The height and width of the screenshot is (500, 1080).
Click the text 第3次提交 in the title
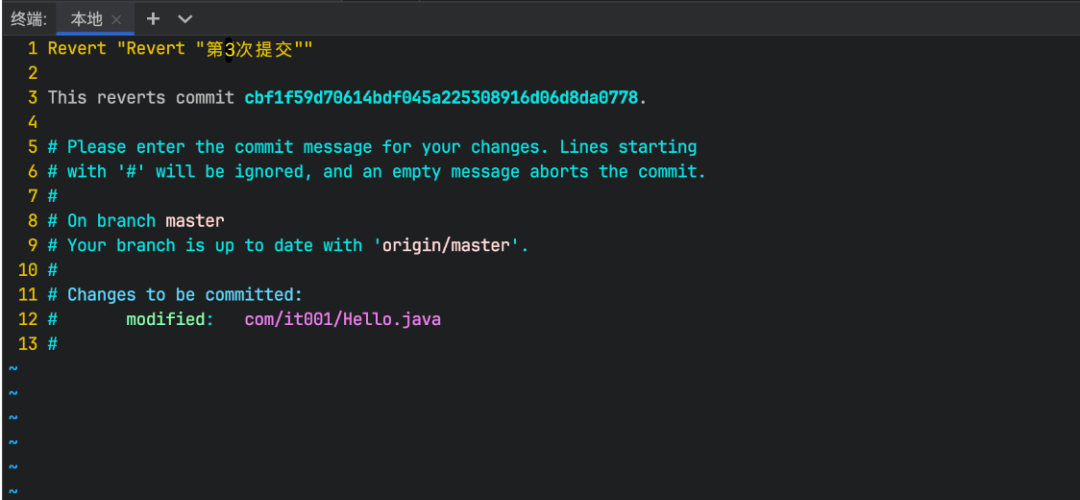(x=249, y=49)
